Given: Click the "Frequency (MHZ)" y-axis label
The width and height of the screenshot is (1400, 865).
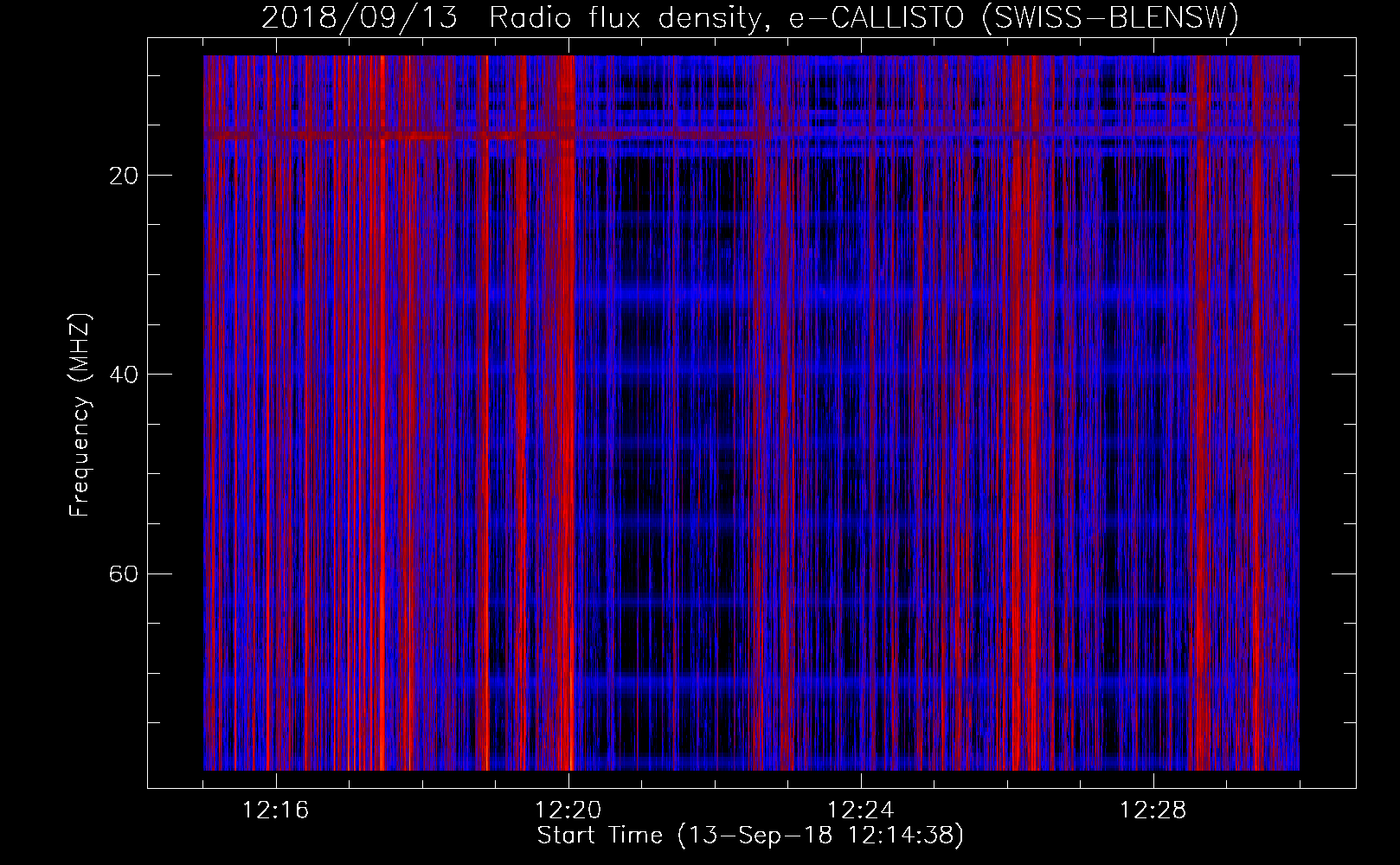Looking at the screenshot, I should (80, 415).
